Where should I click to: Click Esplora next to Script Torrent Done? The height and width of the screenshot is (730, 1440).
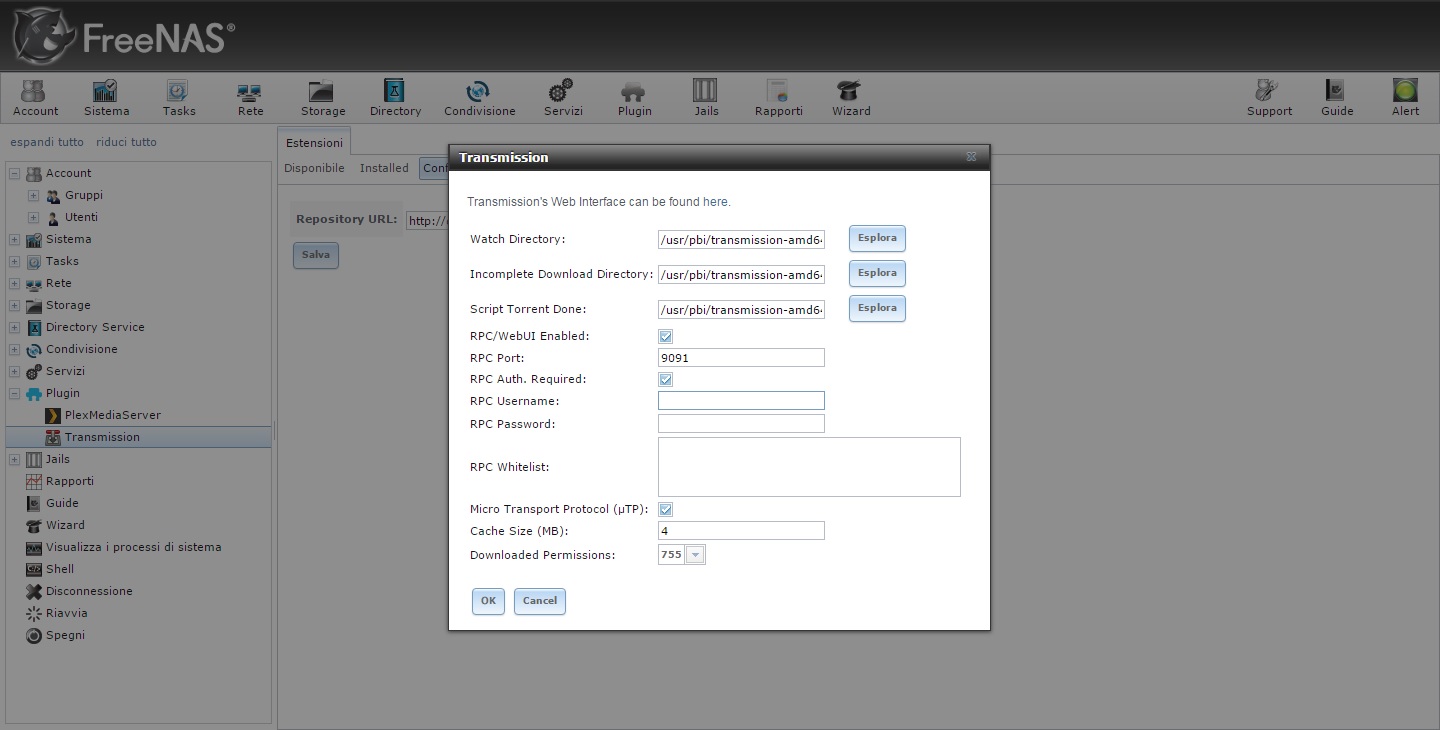(x=877, y=308)
